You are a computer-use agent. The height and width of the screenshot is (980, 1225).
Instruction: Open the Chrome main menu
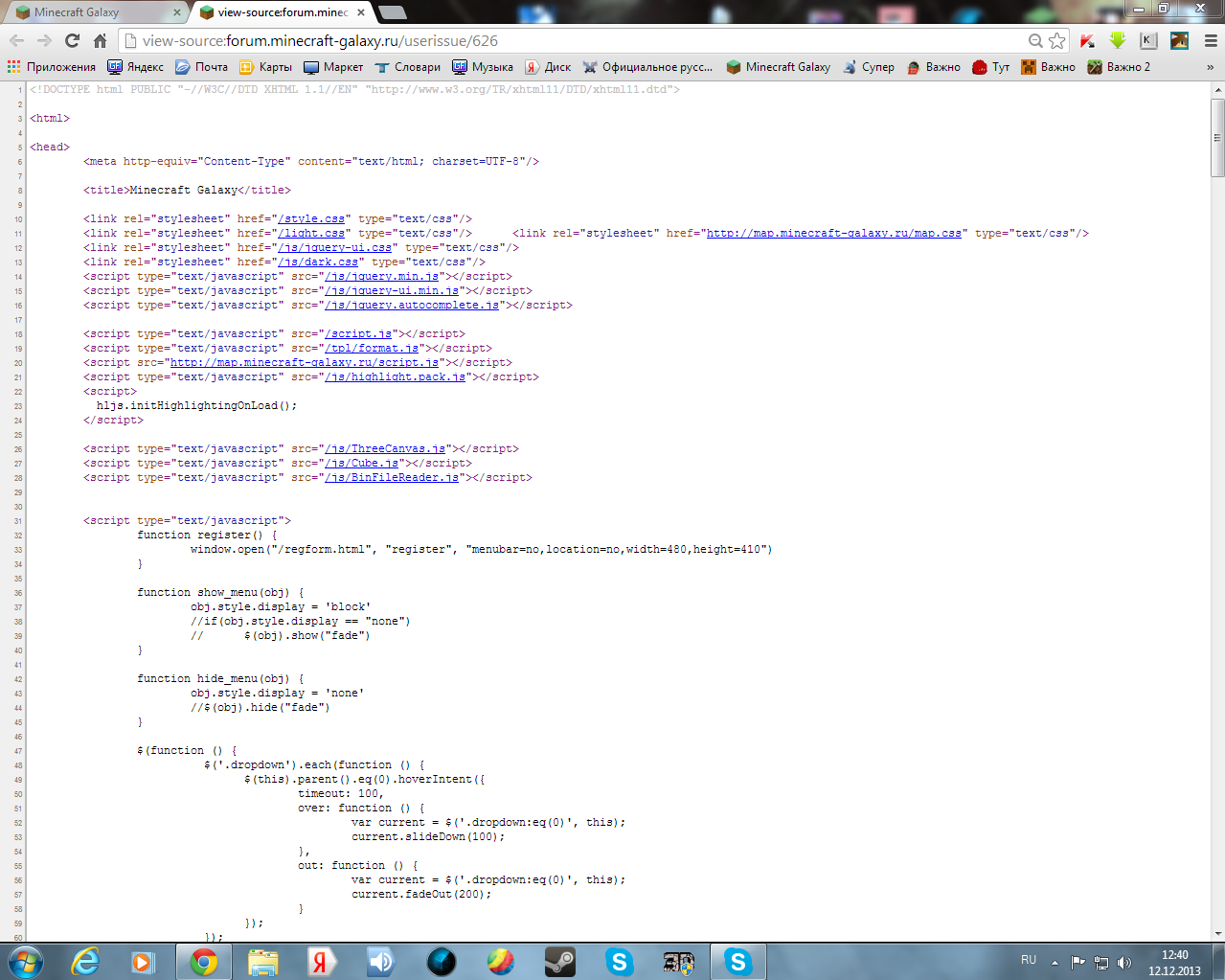(x=1211, y=40)
